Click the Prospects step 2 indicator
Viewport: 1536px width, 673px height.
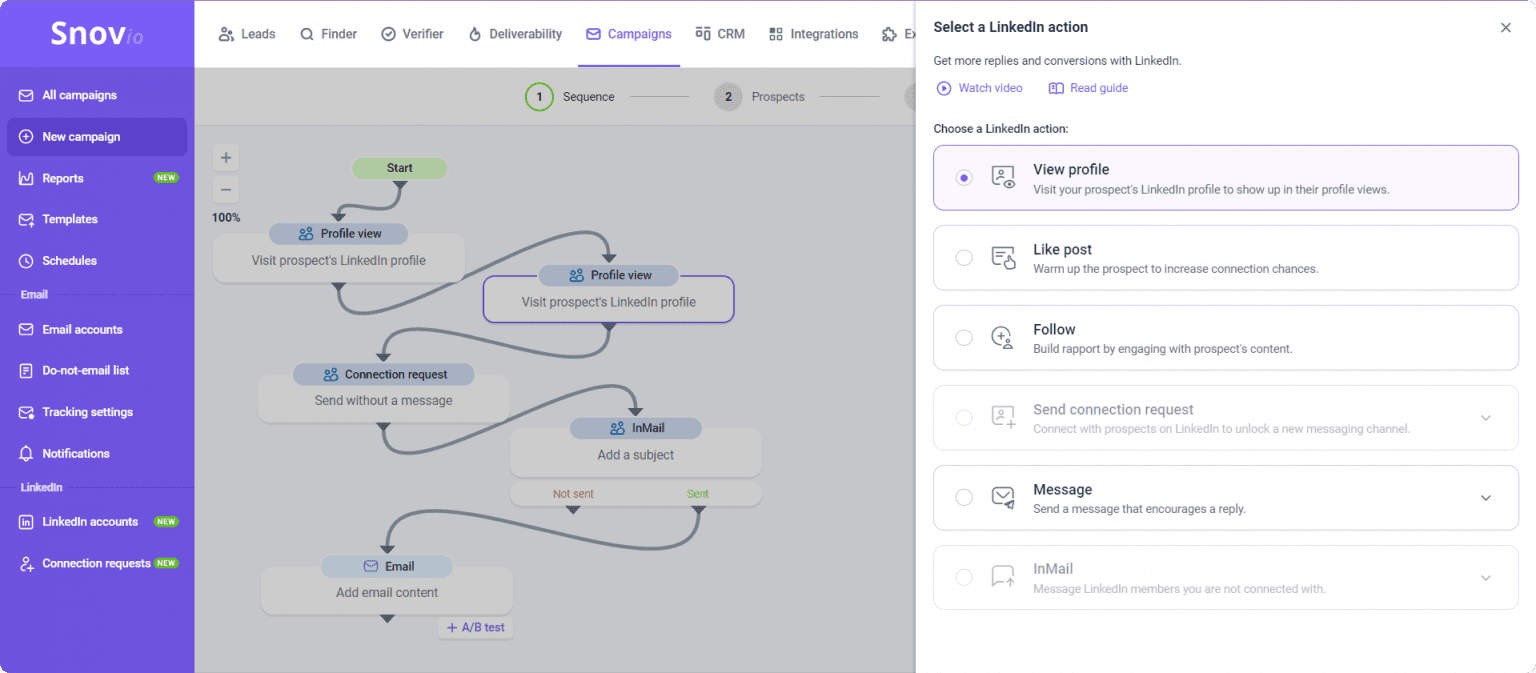pyautogui.click(x=728, y=97)
